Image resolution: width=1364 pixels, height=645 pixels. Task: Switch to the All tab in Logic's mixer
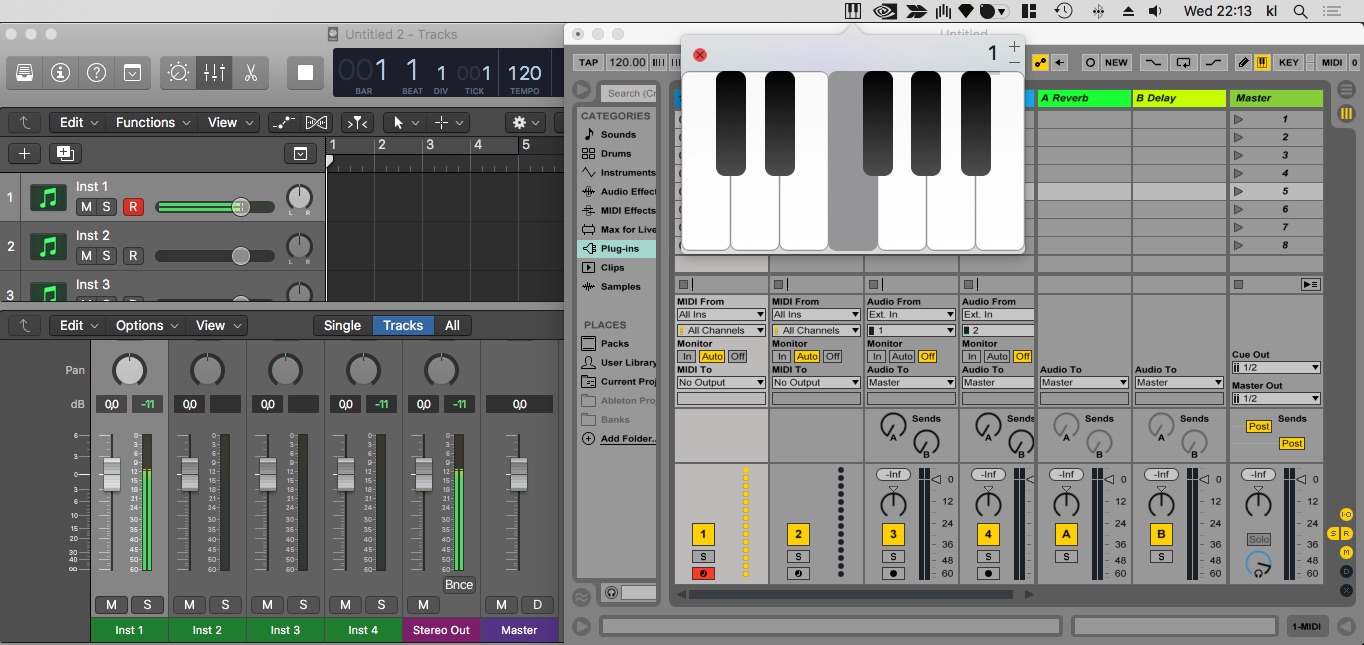click(452, 325)
